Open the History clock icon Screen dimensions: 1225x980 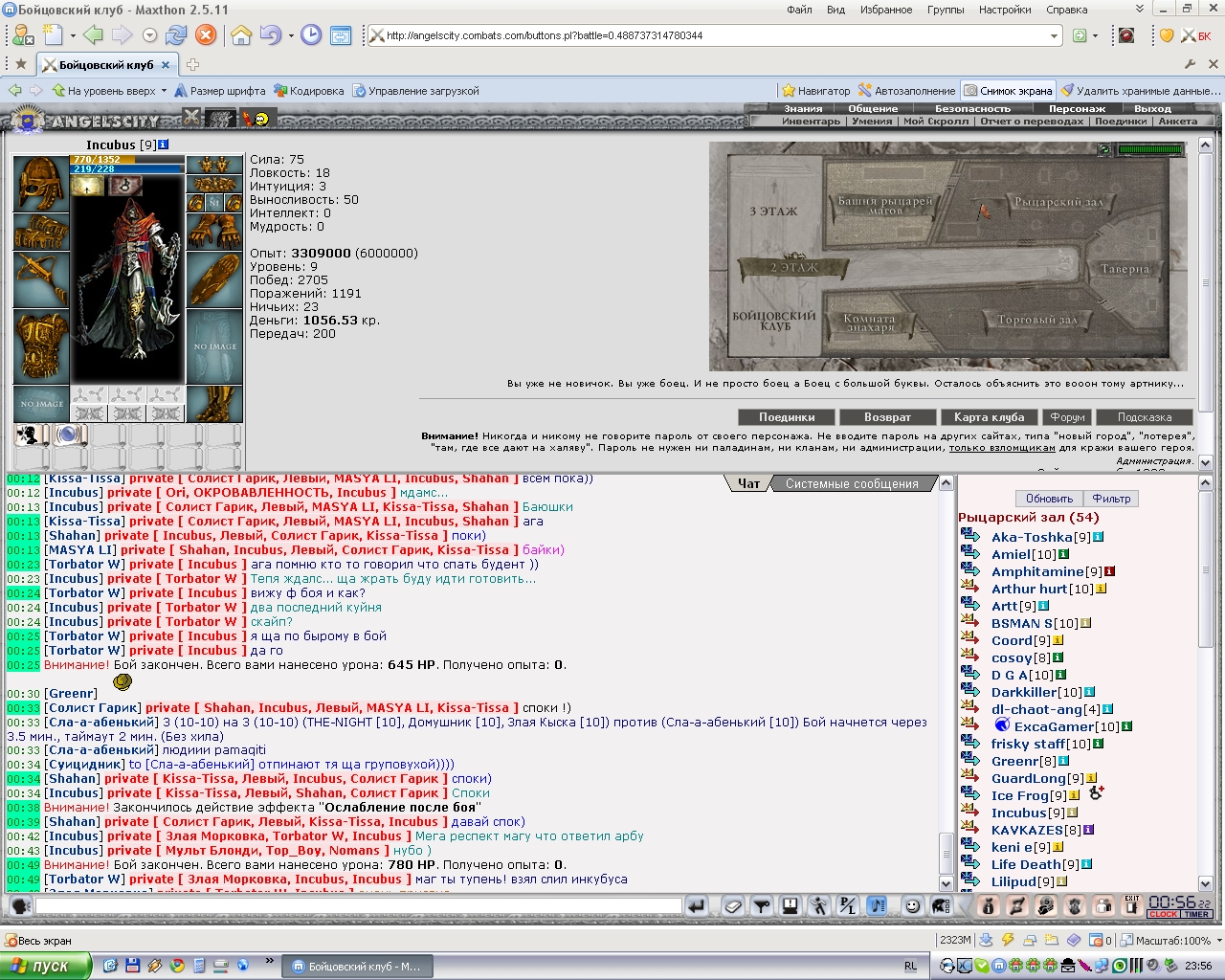[311, 35]
